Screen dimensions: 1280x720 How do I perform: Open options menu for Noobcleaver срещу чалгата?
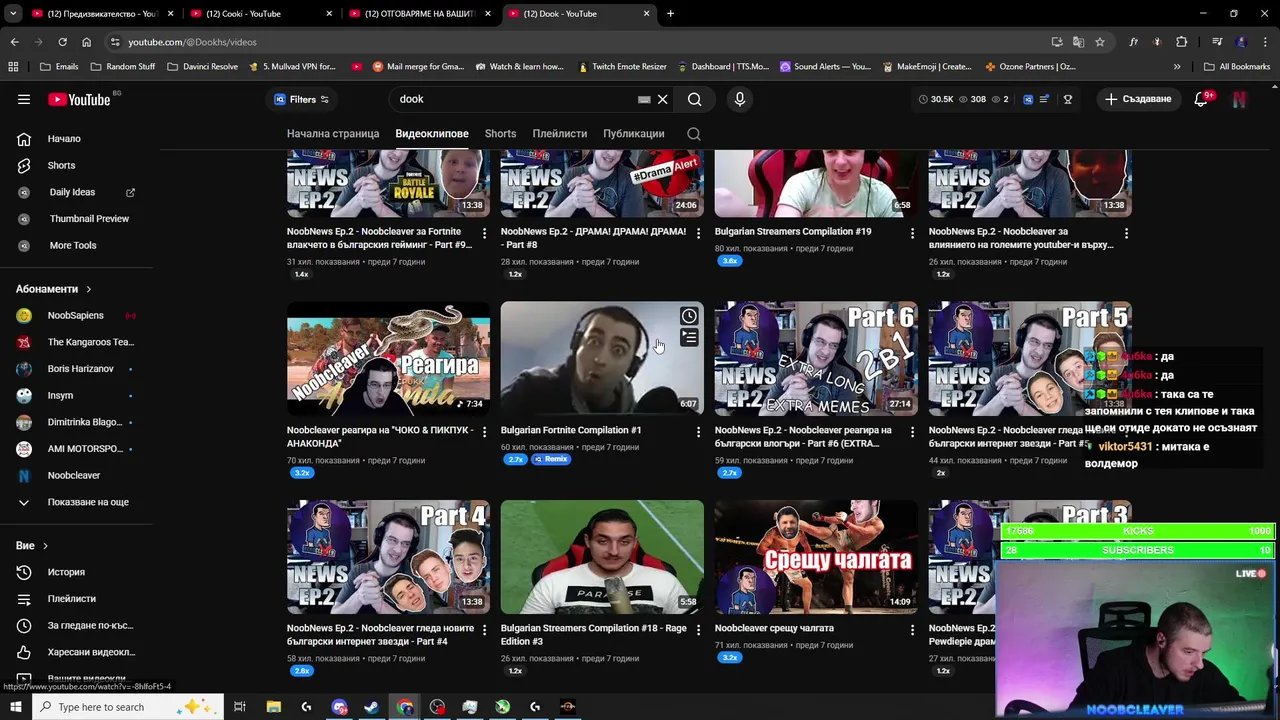(x=912, y=630)
